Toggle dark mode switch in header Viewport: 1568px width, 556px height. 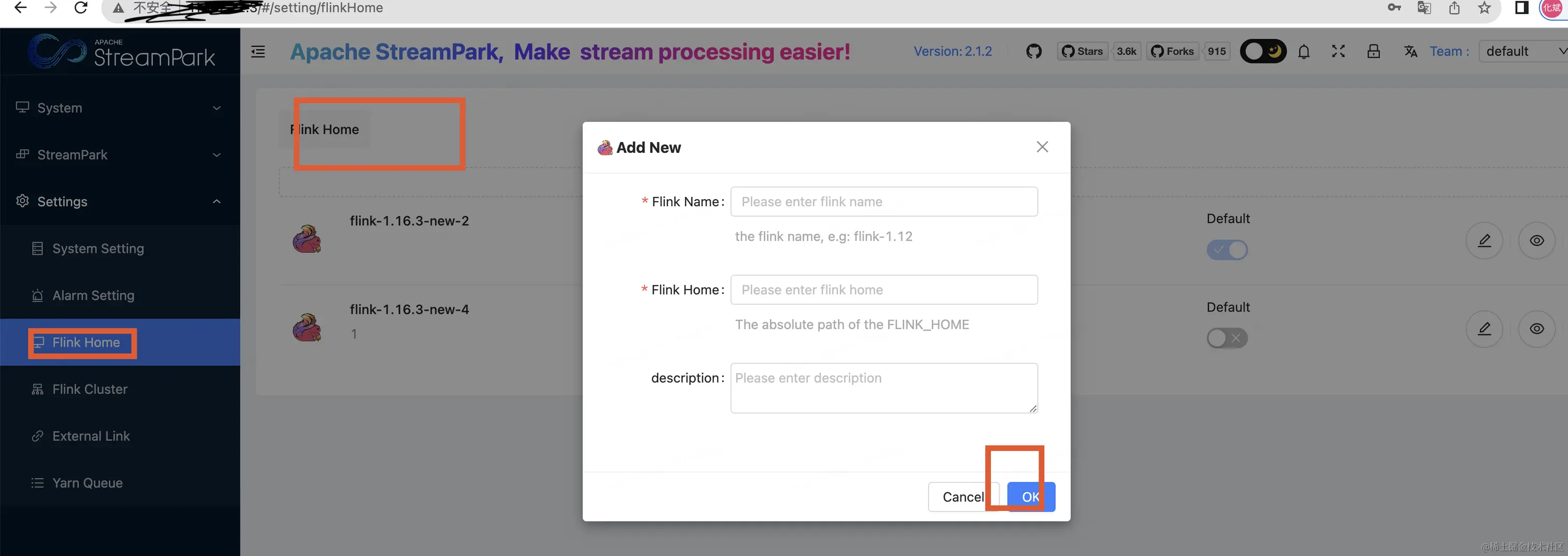[x=1263, y=52]
